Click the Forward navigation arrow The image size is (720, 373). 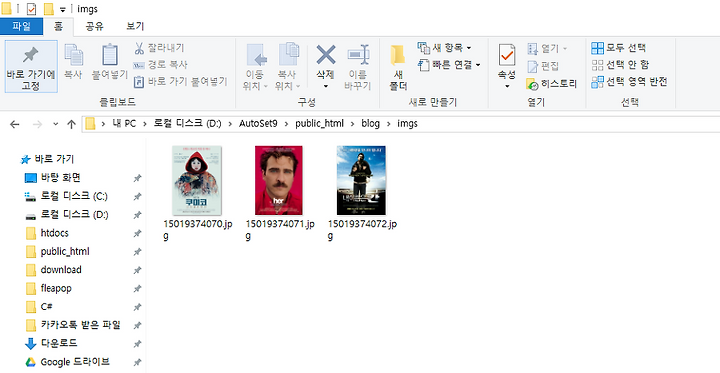point(37,124)
